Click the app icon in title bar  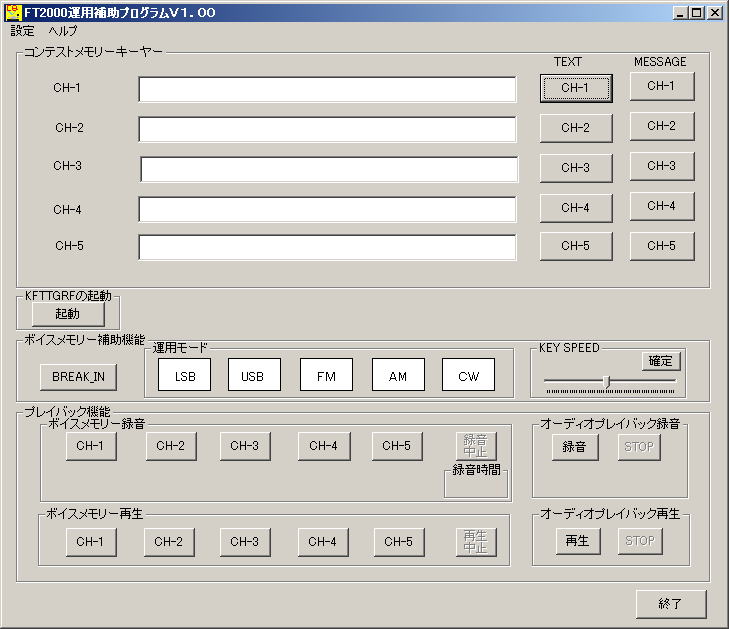tap(14, 13)
